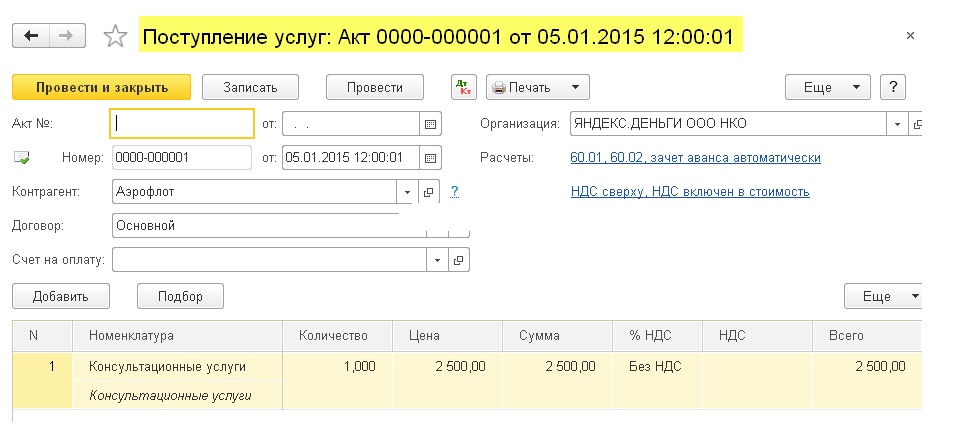Close the document with the X
Image resolution: width=954 pixels, height=425 pixels.
click(x=910, y=36)
